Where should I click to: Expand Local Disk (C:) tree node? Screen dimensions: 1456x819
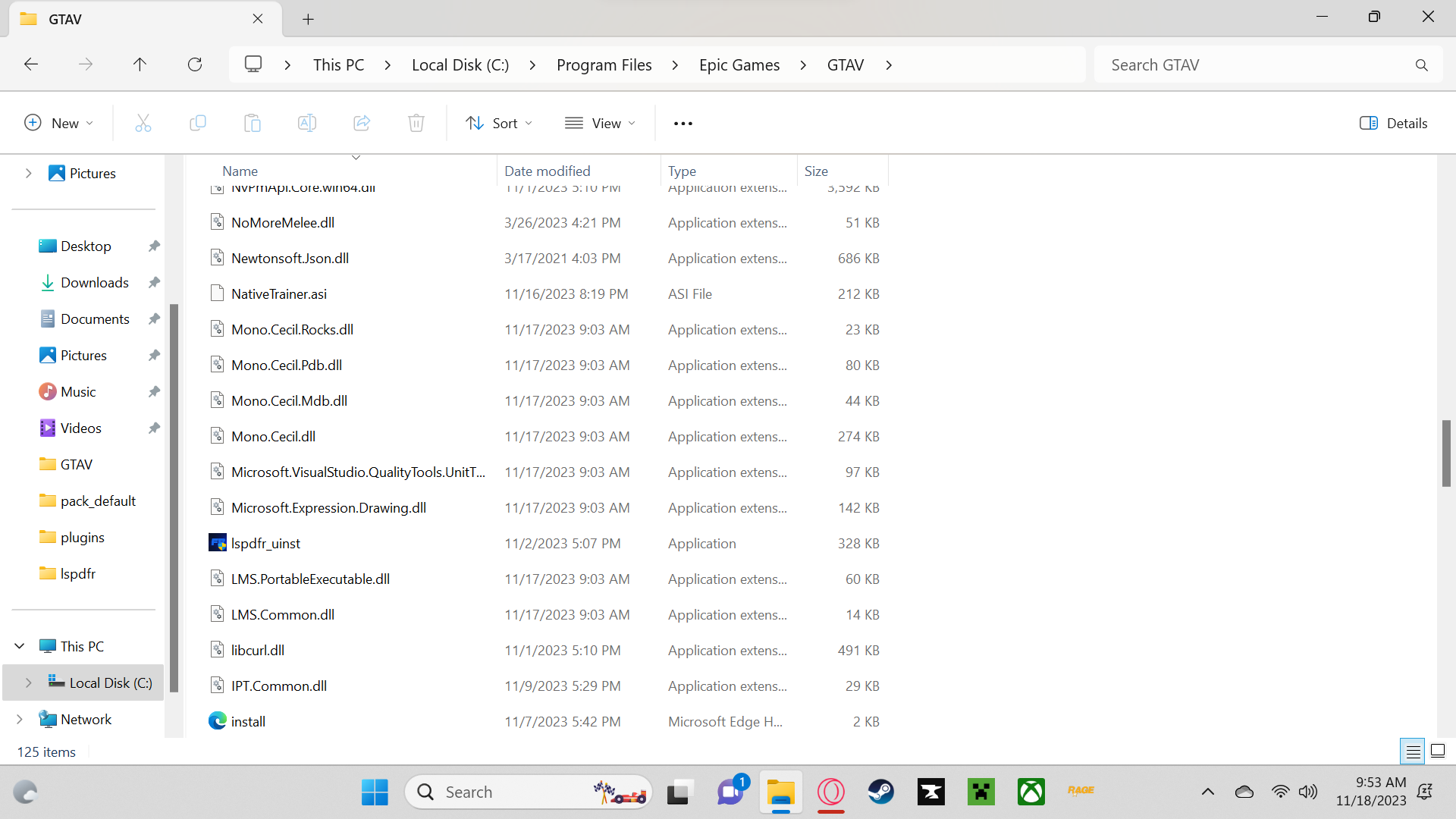[x=28, y=682]
